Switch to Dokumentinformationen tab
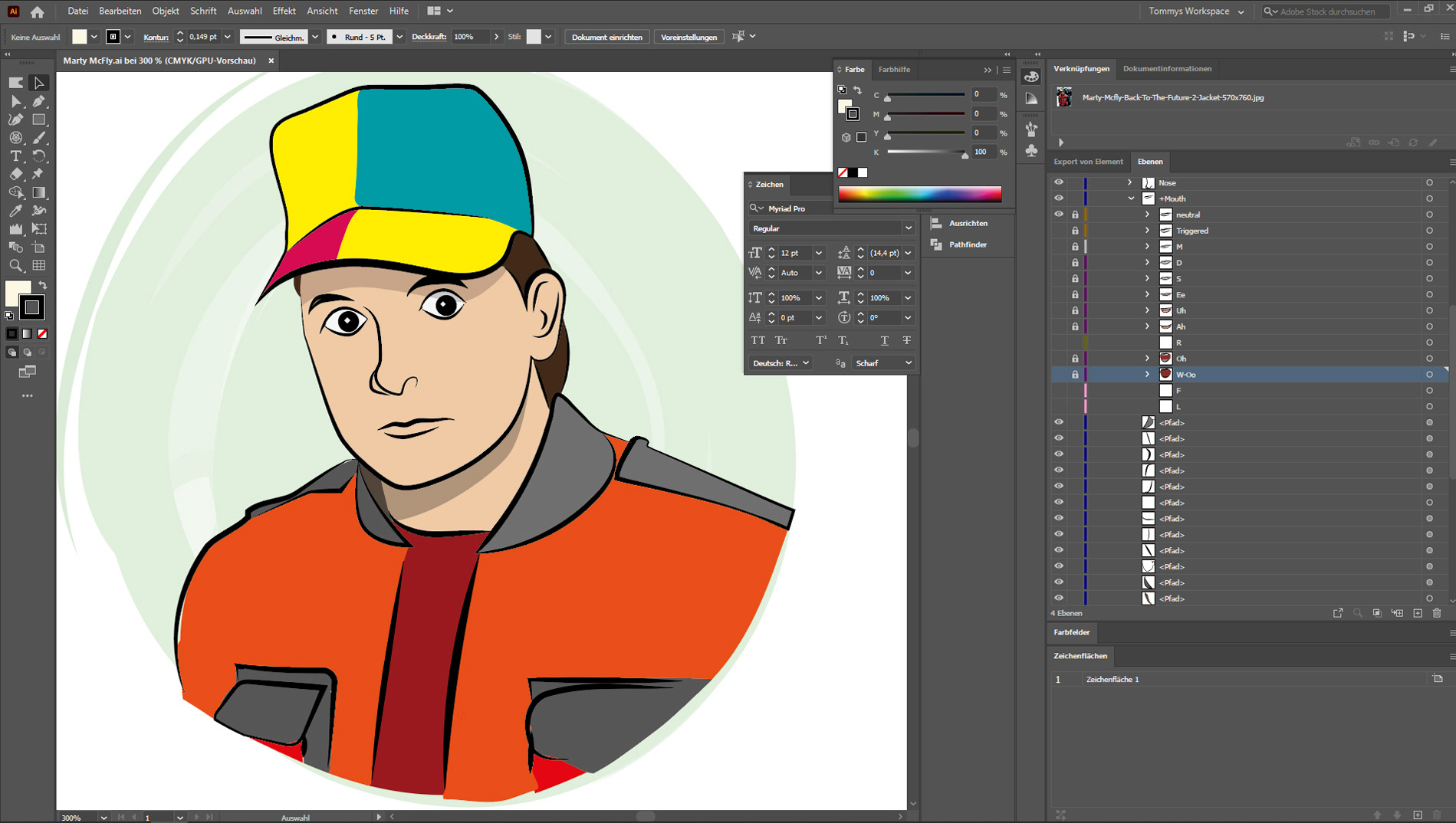 point(1167,69)
